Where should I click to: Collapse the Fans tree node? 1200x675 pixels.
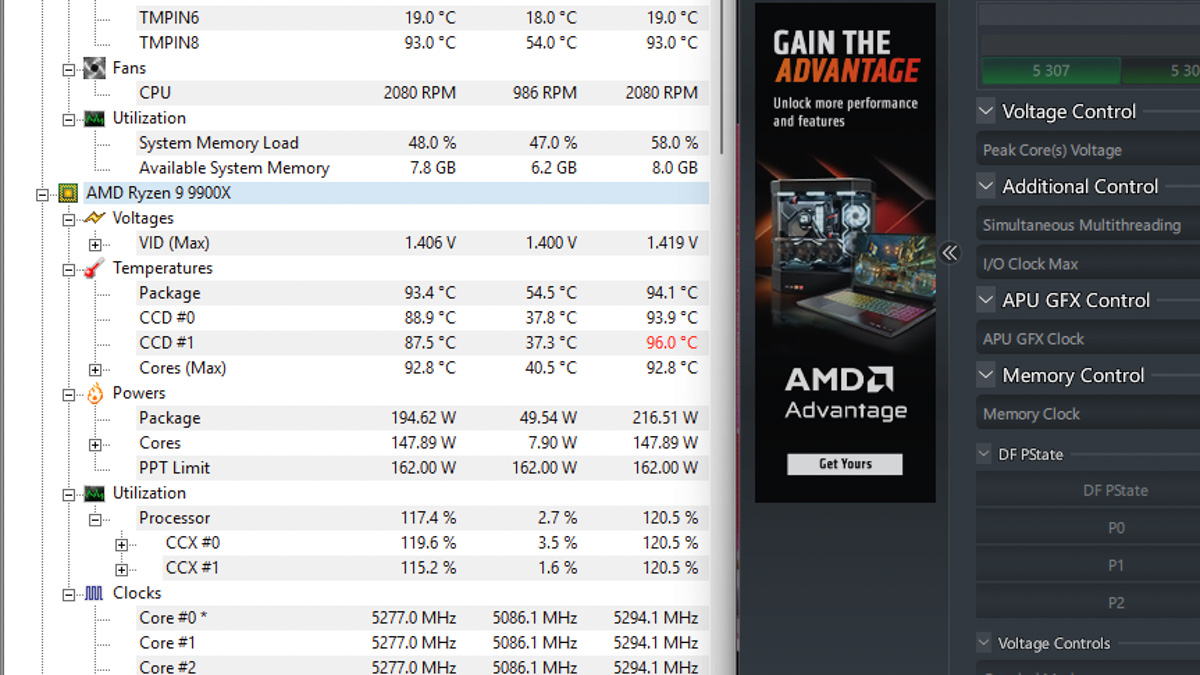click(69, 69)
